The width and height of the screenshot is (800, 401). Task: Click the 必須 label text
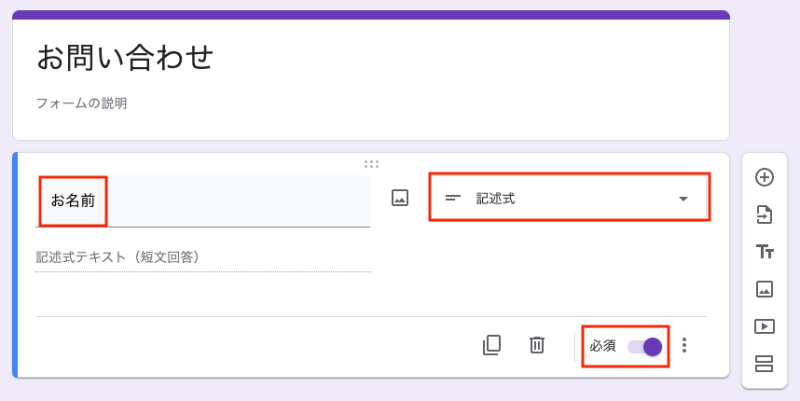pos(602,346)
